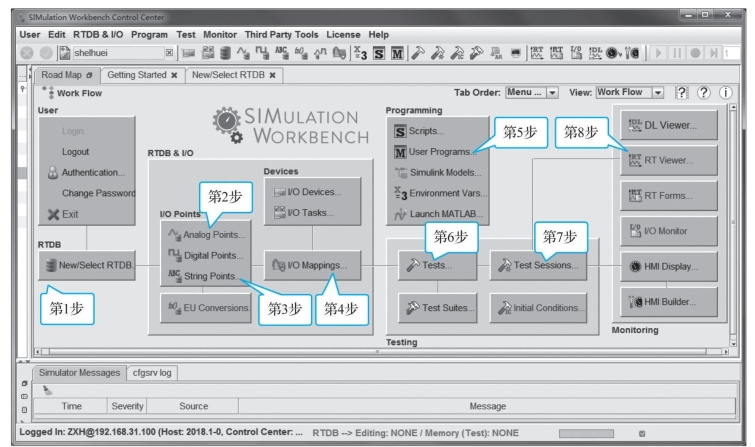Open the Third Party Tools menu
Viewport: 755px width, 447px height.
point(281,35)
